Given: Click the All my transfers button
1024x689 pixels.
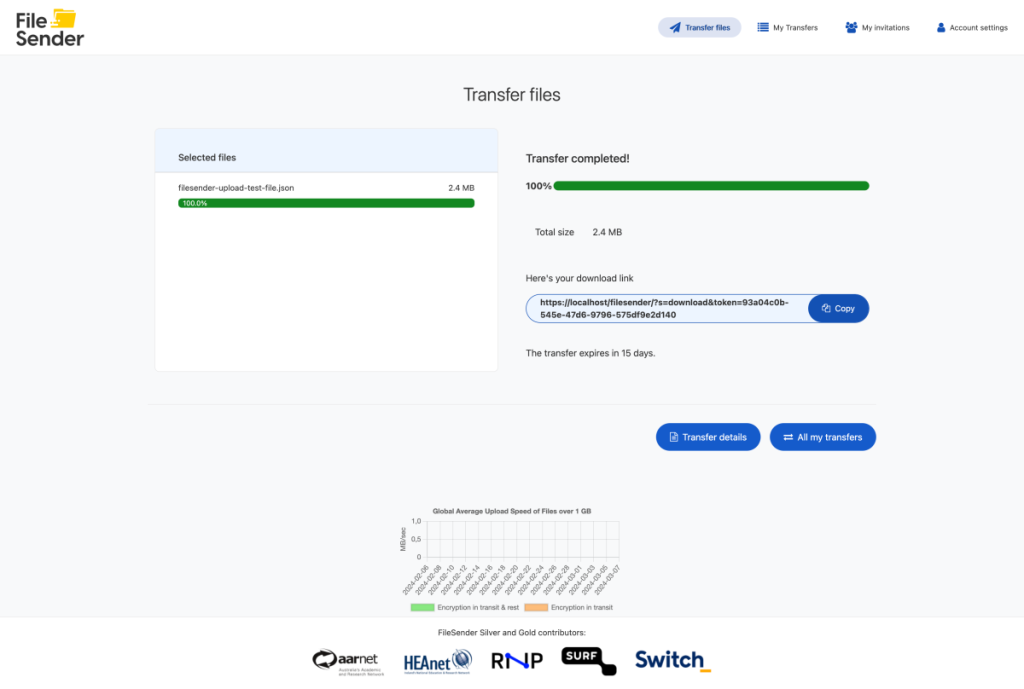Looking at the screenshot, I should tap(822, 437).
